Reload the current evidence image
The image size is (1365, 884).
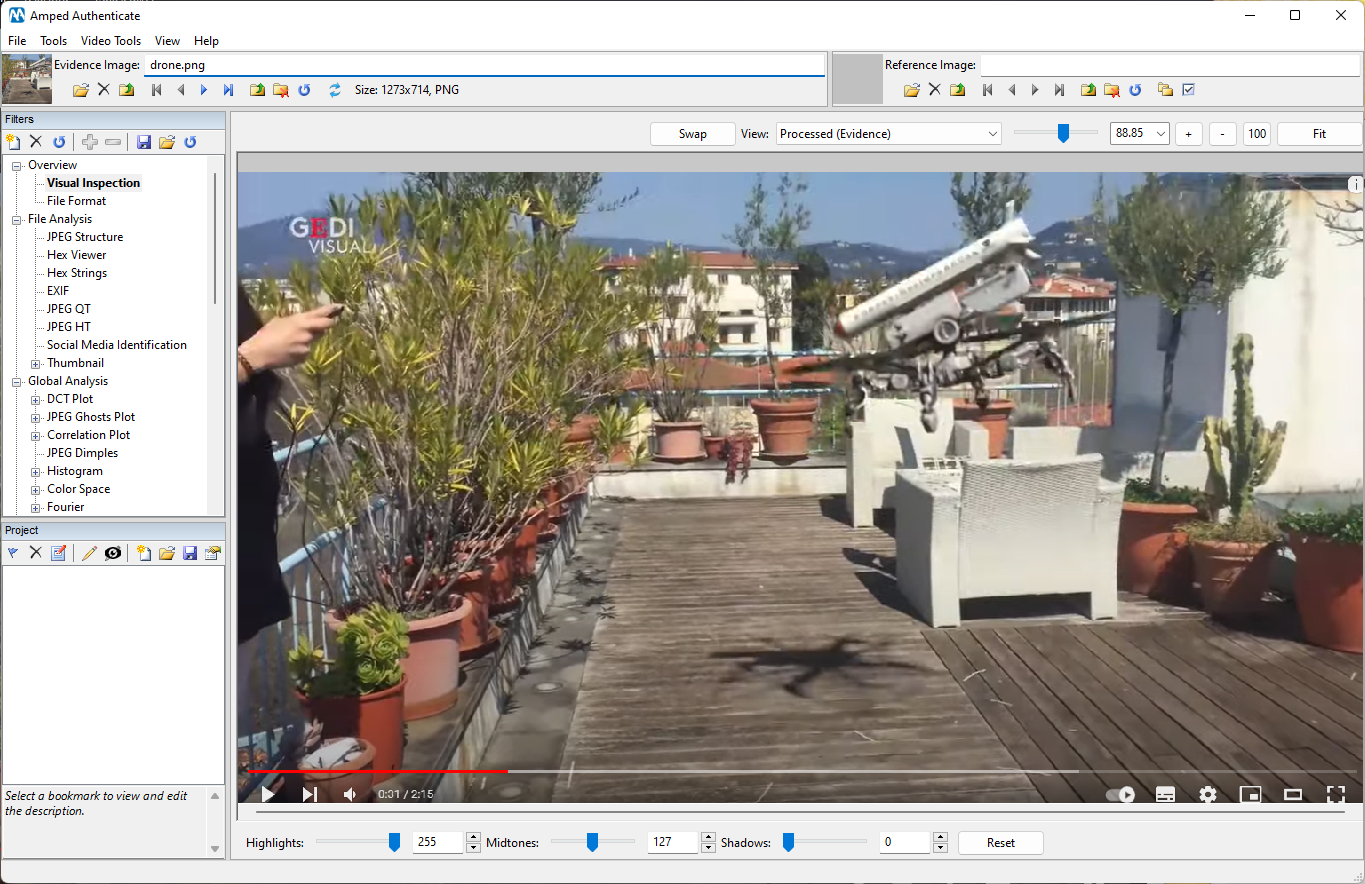[x=304, y=89]
